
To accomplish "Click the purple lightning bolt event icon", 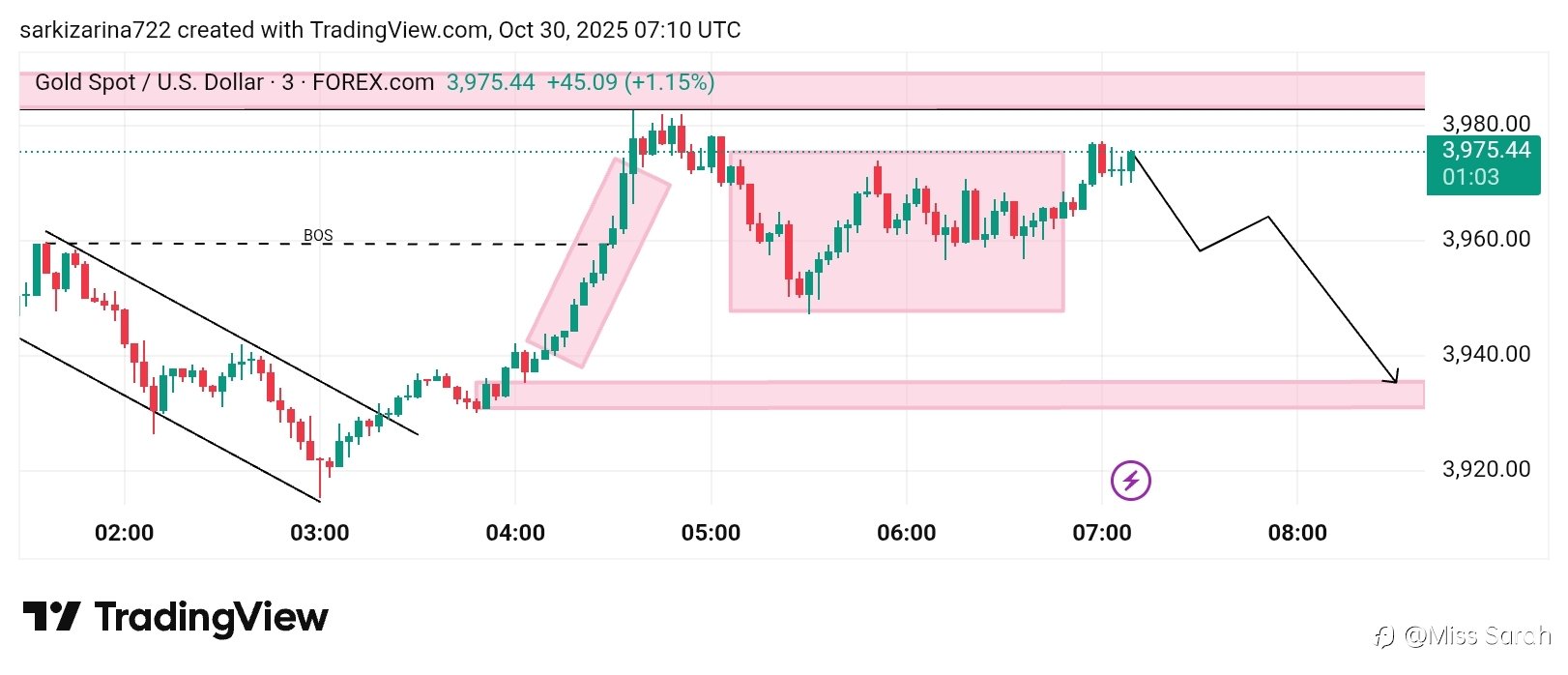I will (1130, 481).
